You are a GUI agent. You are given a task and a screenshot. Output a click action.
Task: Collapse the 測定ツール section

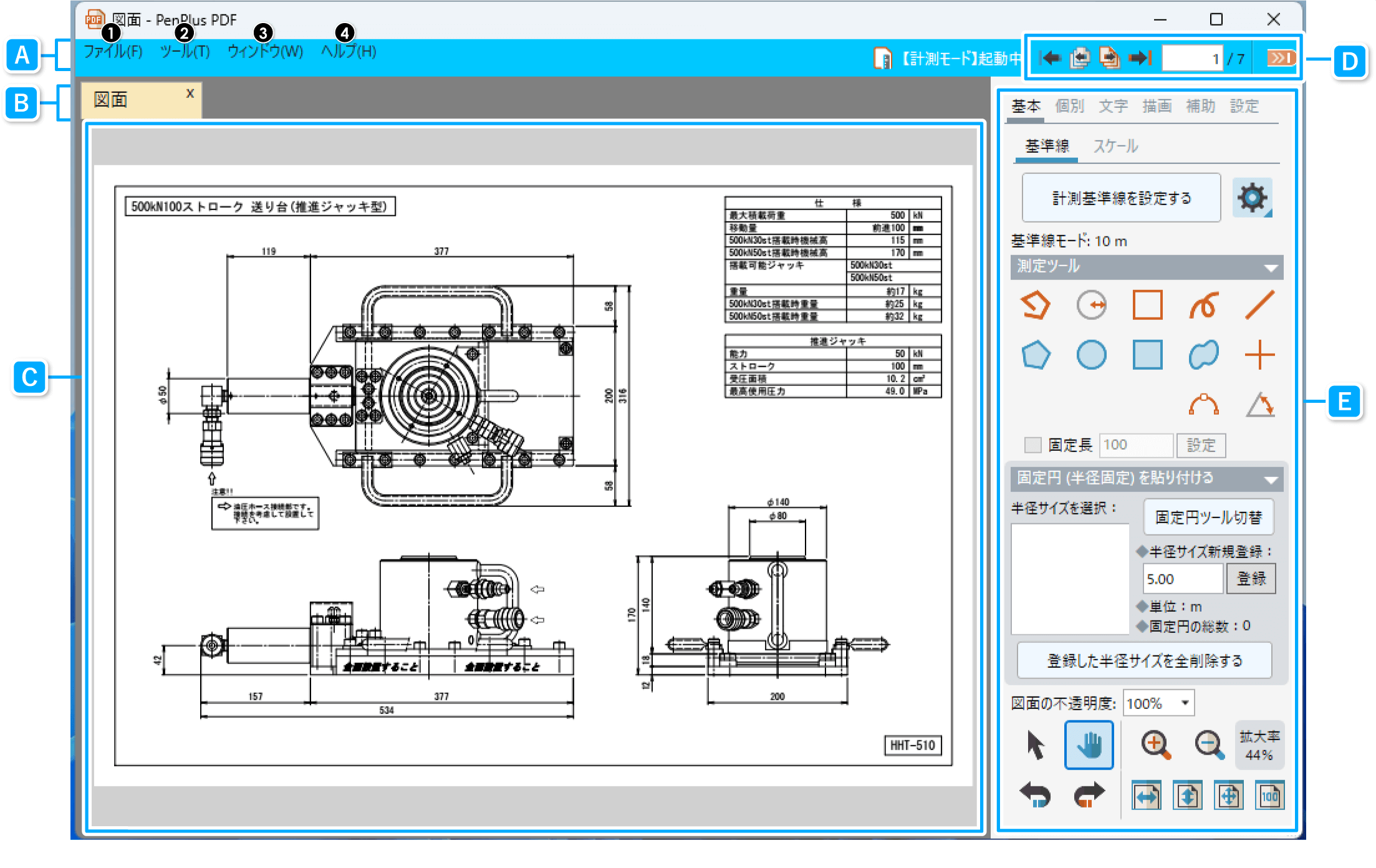pos(1270,268)
